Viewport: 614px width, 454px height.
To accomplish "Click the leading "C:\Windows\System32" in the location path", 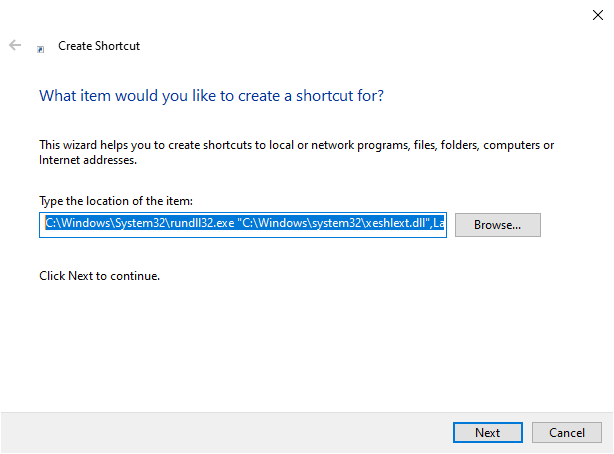I will [105, 223].
